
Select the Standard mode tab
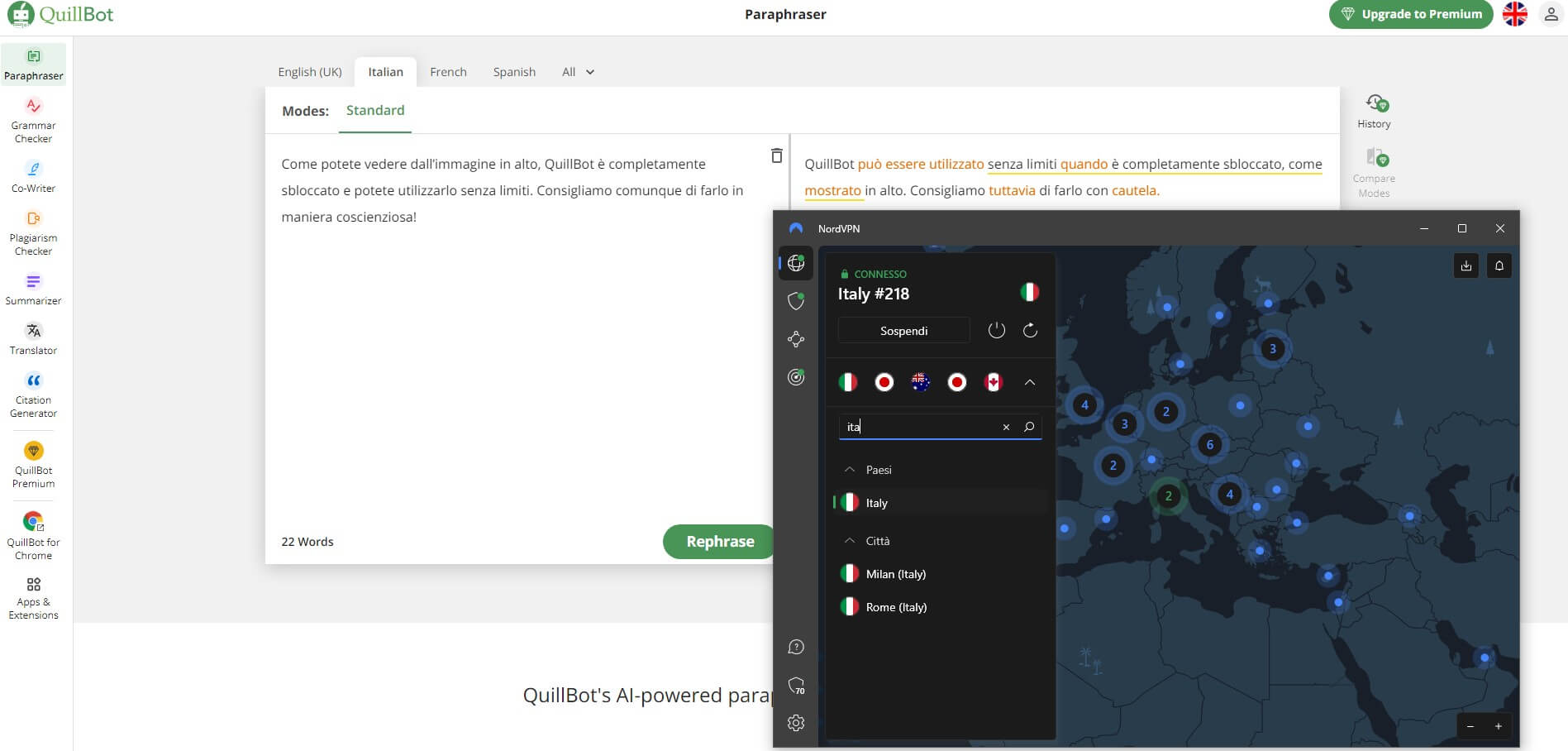tap(375, 110)
